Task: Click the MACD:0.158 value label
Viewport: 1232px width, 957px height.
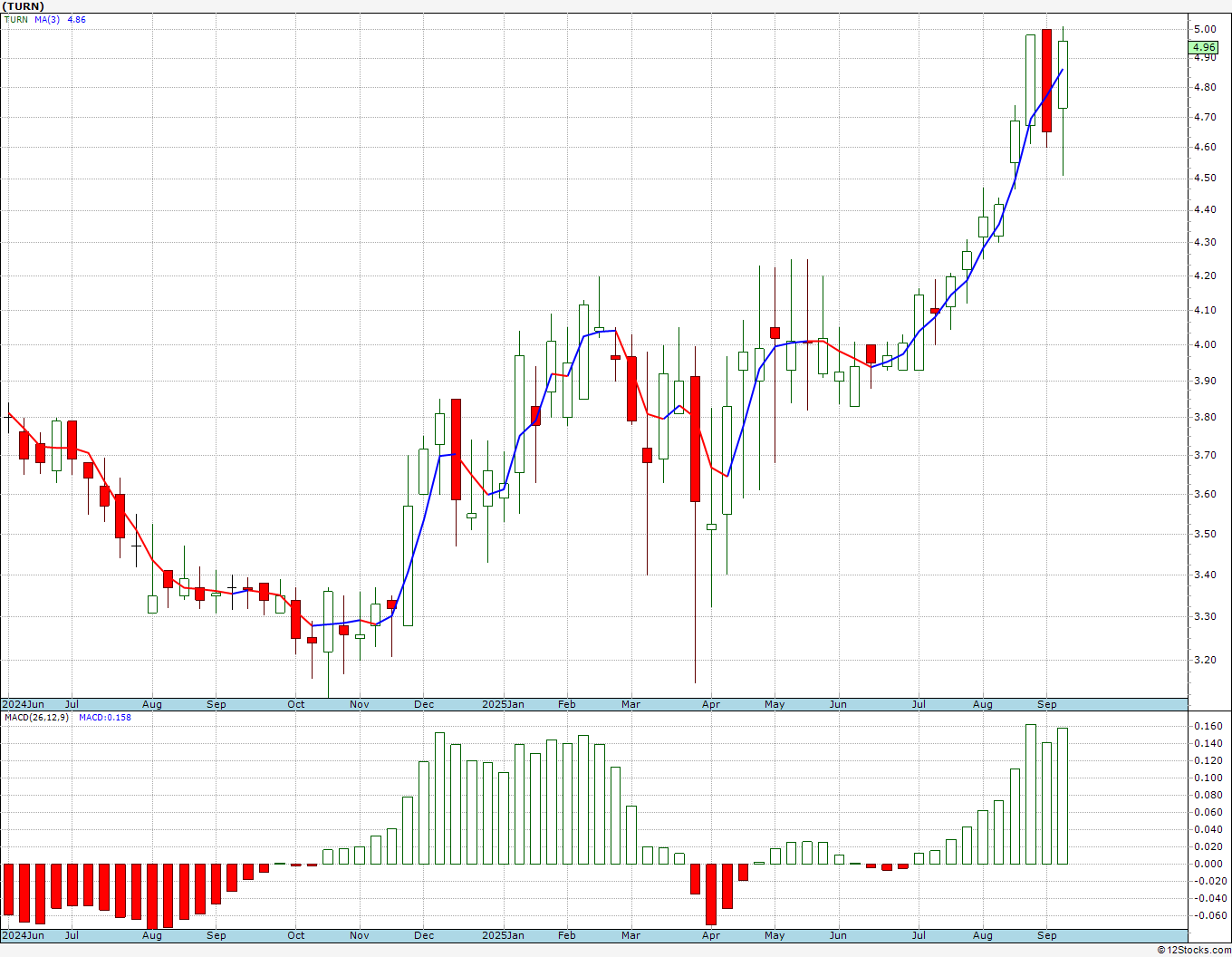Action: (x=105, y=718)
